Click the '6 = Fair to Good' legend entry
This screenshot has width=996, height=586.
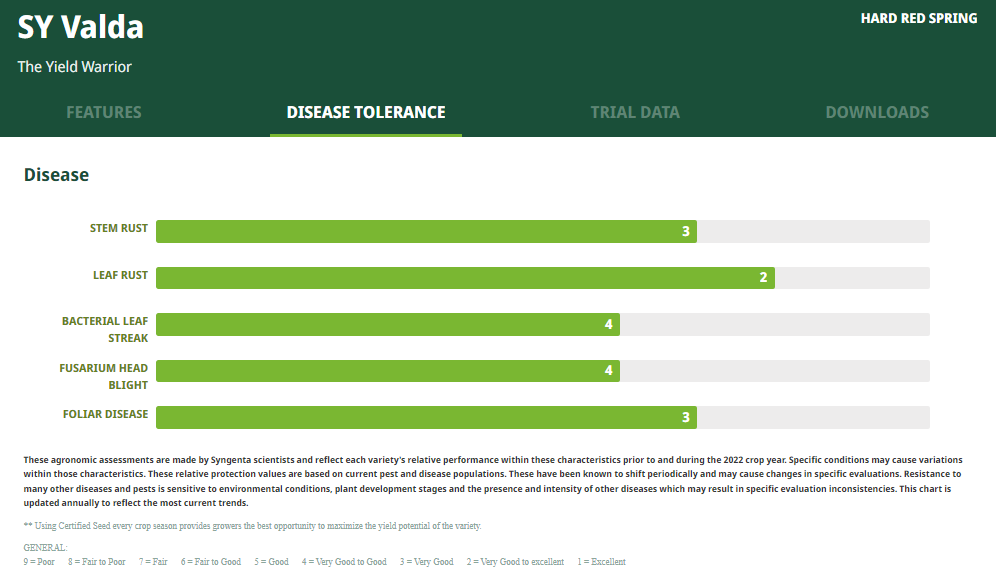211,562
